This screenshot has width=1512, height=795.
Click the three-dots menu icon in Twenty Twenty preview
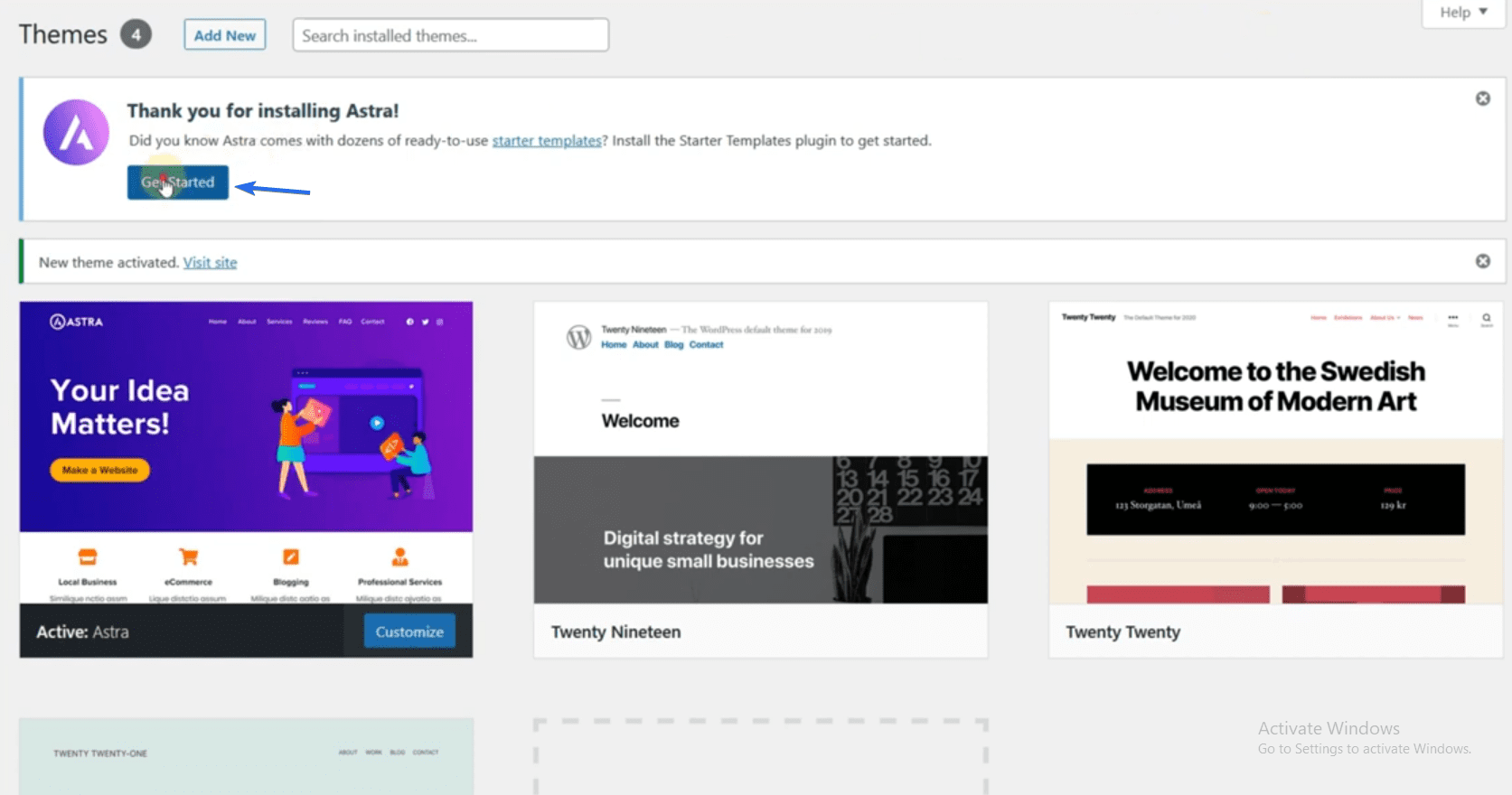point(1452,319)
